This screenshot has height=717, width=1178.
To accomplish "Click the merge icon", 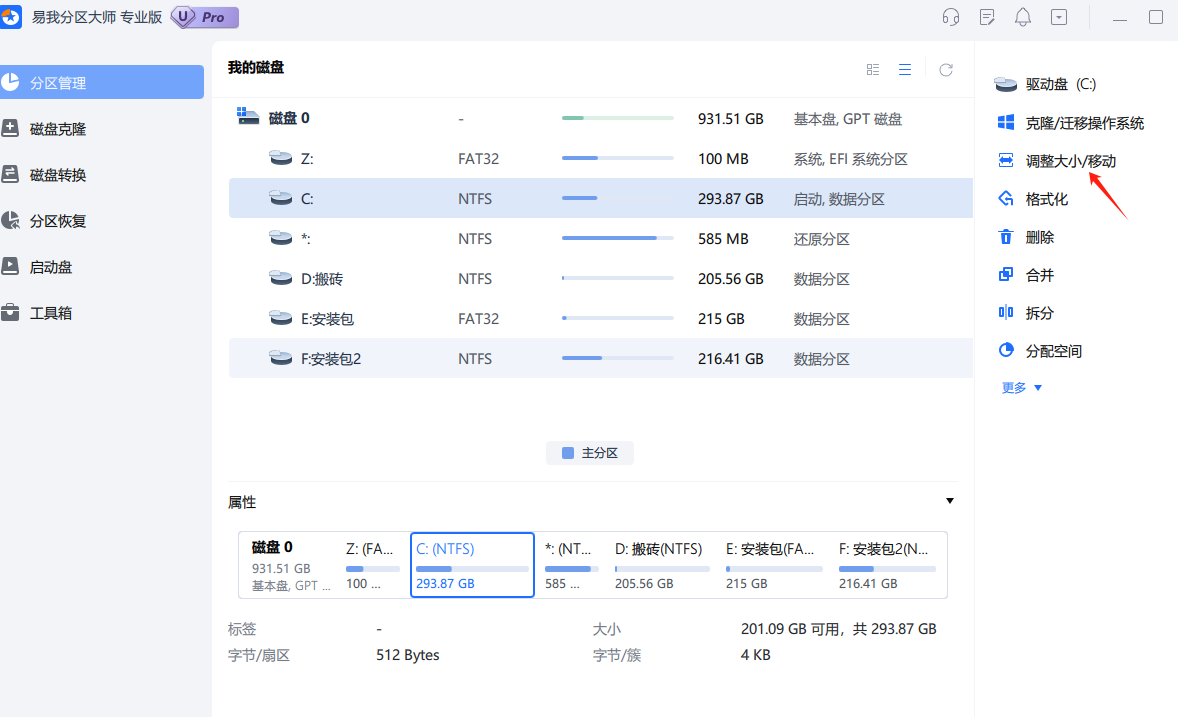I will [1006, 274].
